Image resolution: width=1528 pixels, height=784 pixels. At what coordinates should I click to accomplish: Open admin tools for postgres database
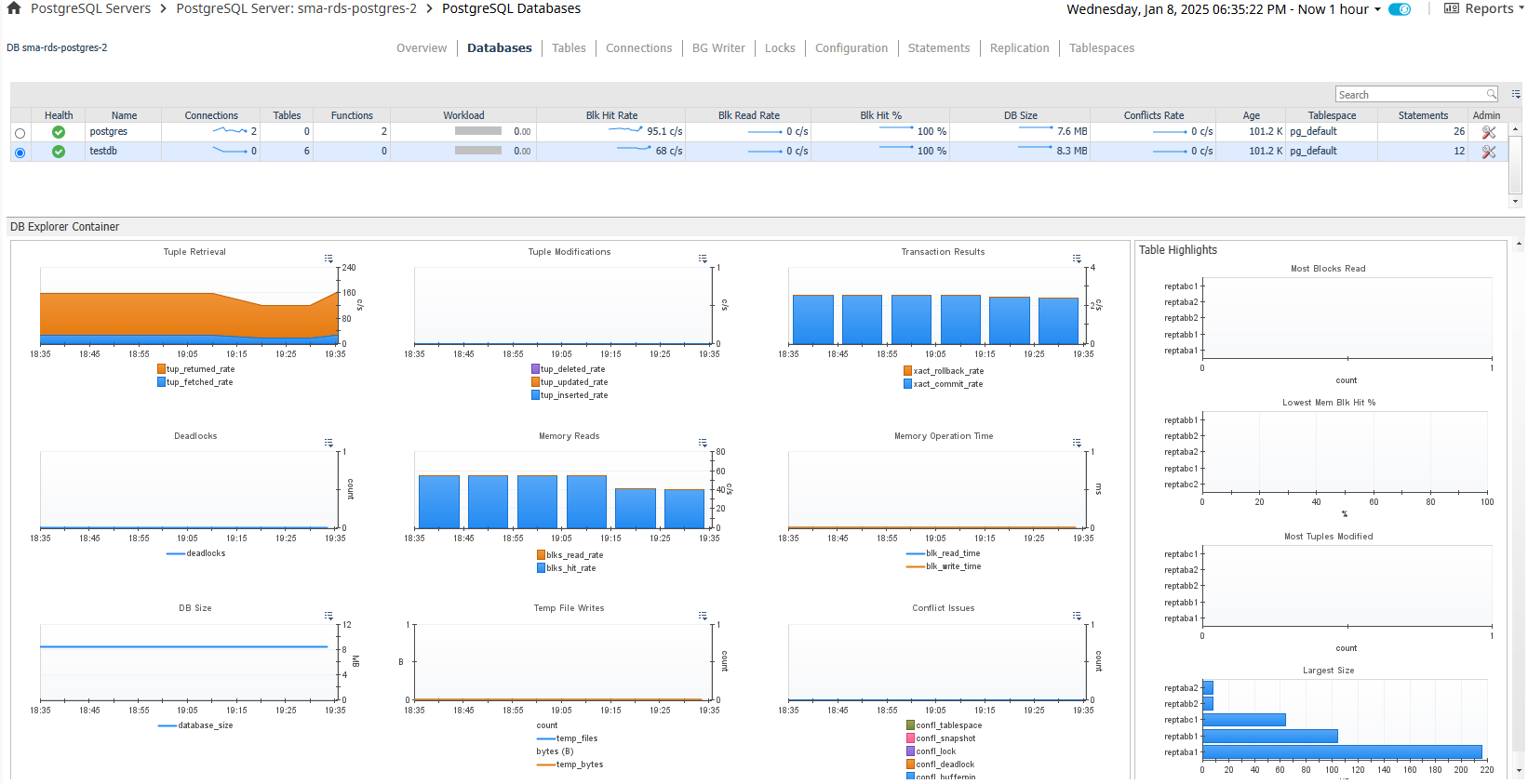pyautogui.click(x=1489, y=132)
